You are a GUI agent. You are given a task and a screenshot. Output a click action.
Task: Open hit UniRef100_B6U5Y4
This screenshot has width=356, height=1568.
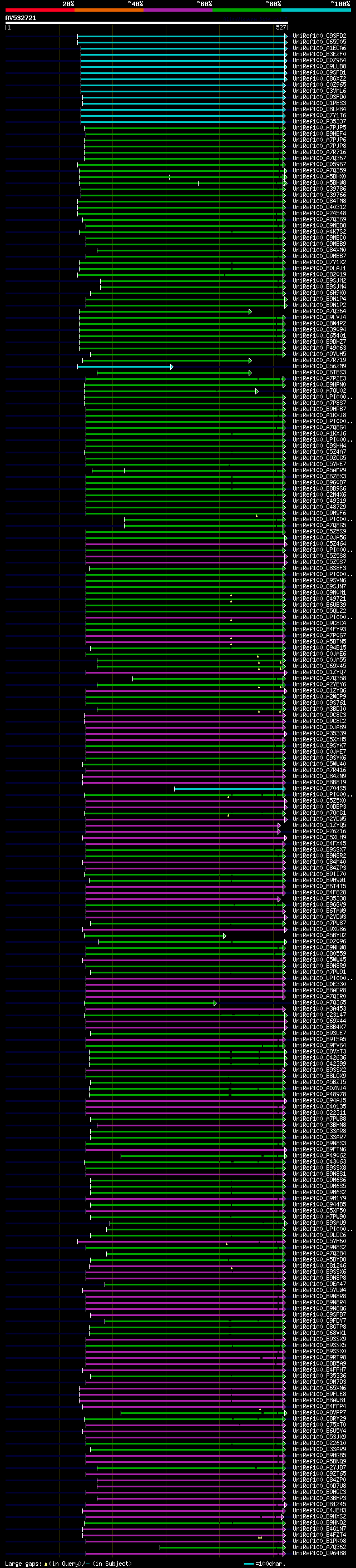[319, 1431]
